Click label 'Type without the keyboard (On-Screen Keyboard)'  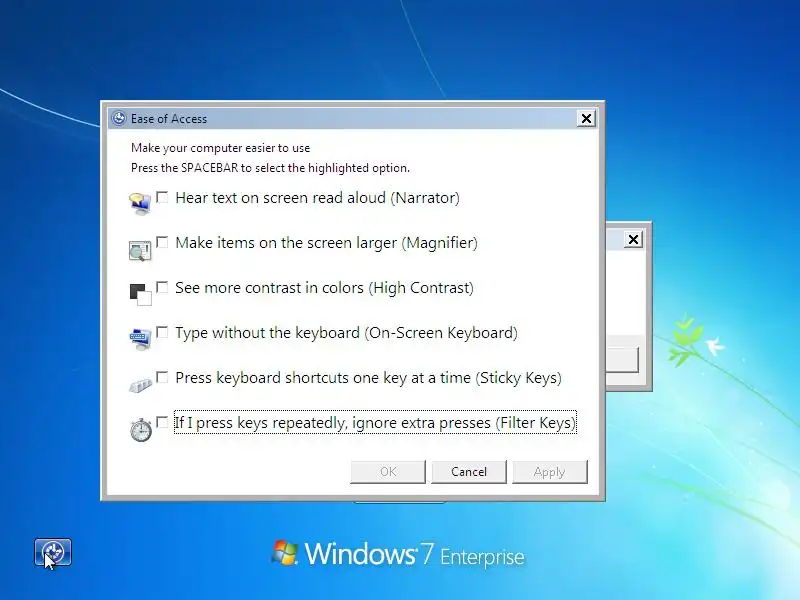click(346, 333)
